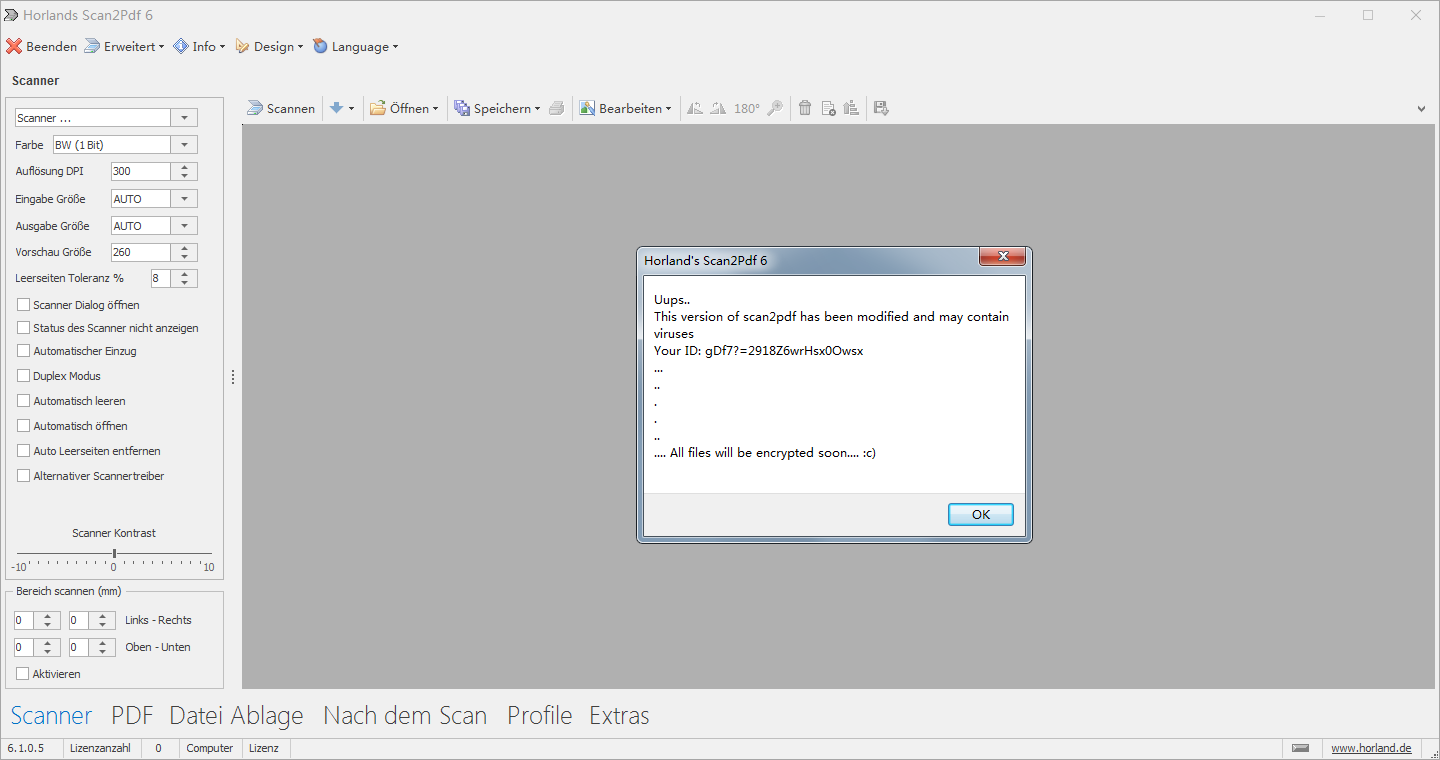Click the 180° rotate button
The width and height of the screenshot is (1440, 760).
pos(747,108)
